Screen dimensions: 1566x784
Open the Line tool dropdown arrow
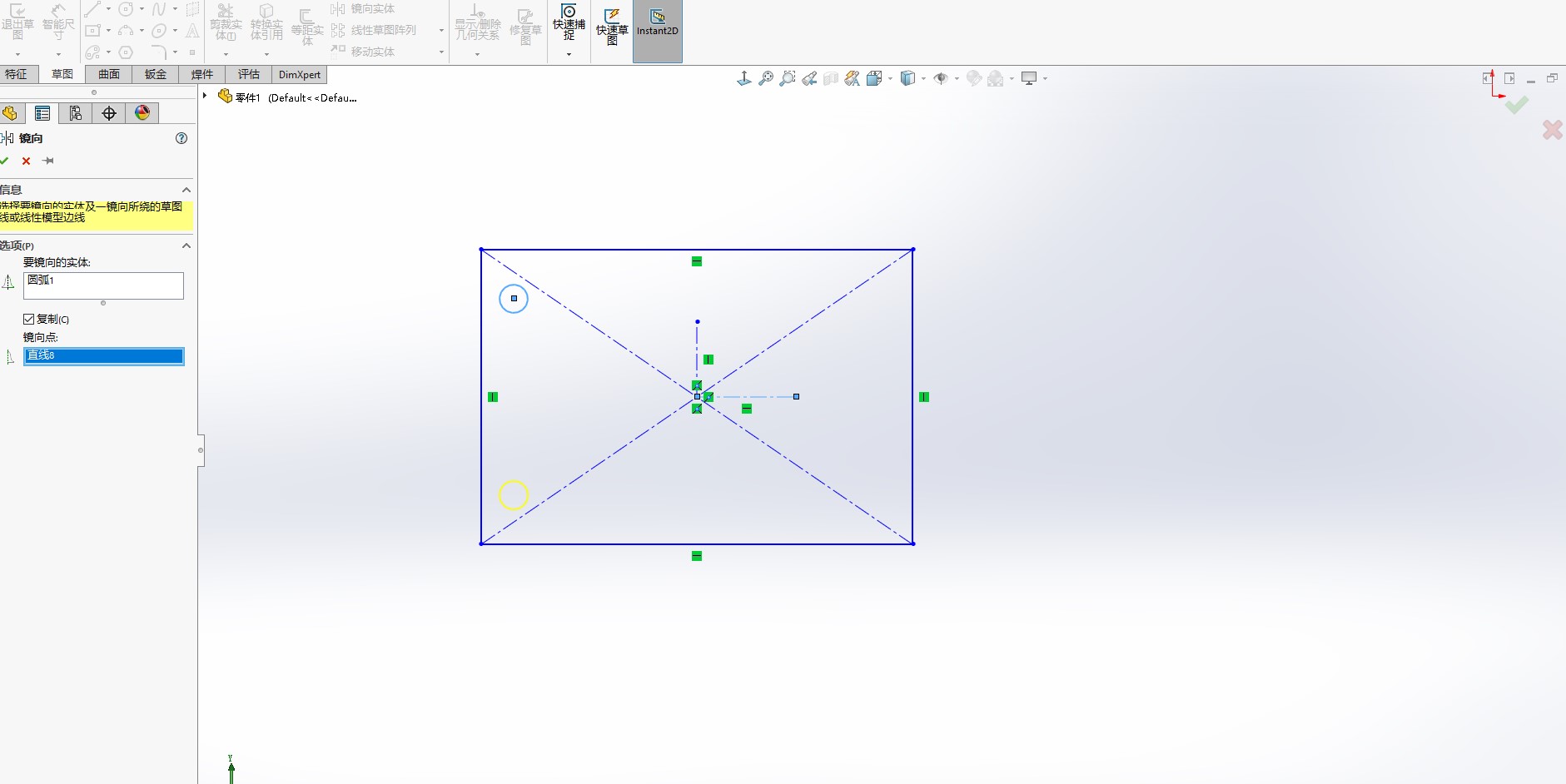click(x=108, y=9)
